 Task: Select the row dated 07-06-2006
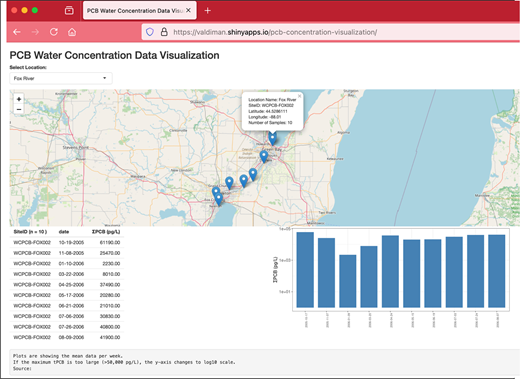pyautogui.click(x=67, y=316)
